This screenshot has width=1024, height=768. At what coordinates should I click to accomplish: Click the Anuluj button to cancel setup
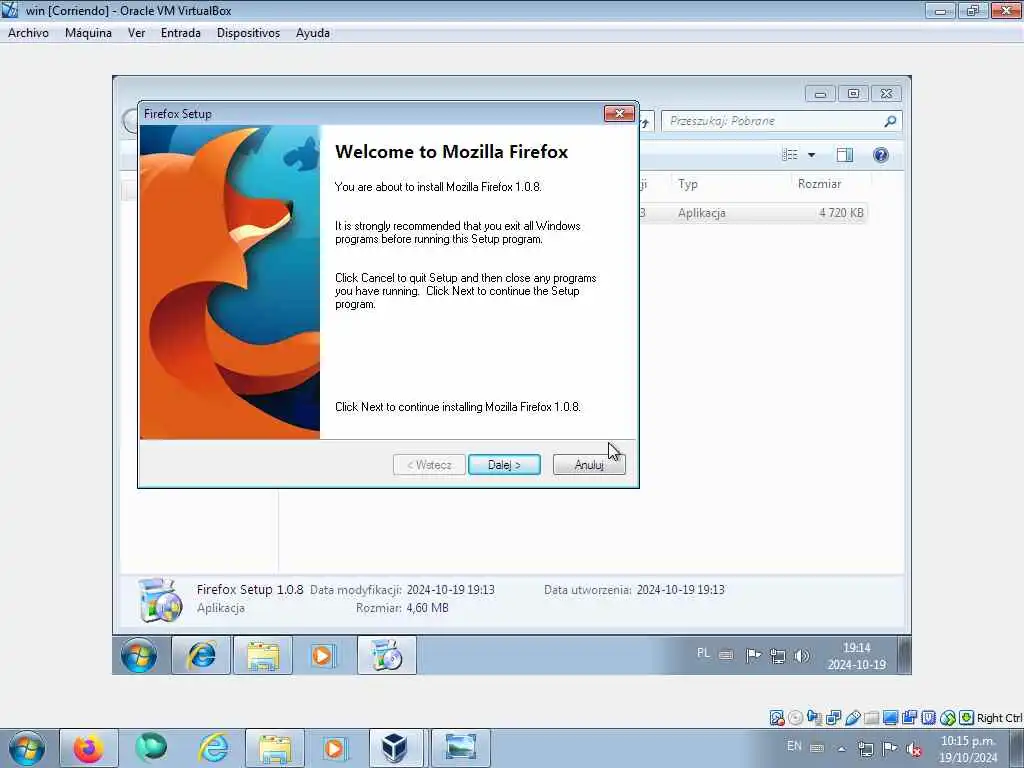coord(589,465)
